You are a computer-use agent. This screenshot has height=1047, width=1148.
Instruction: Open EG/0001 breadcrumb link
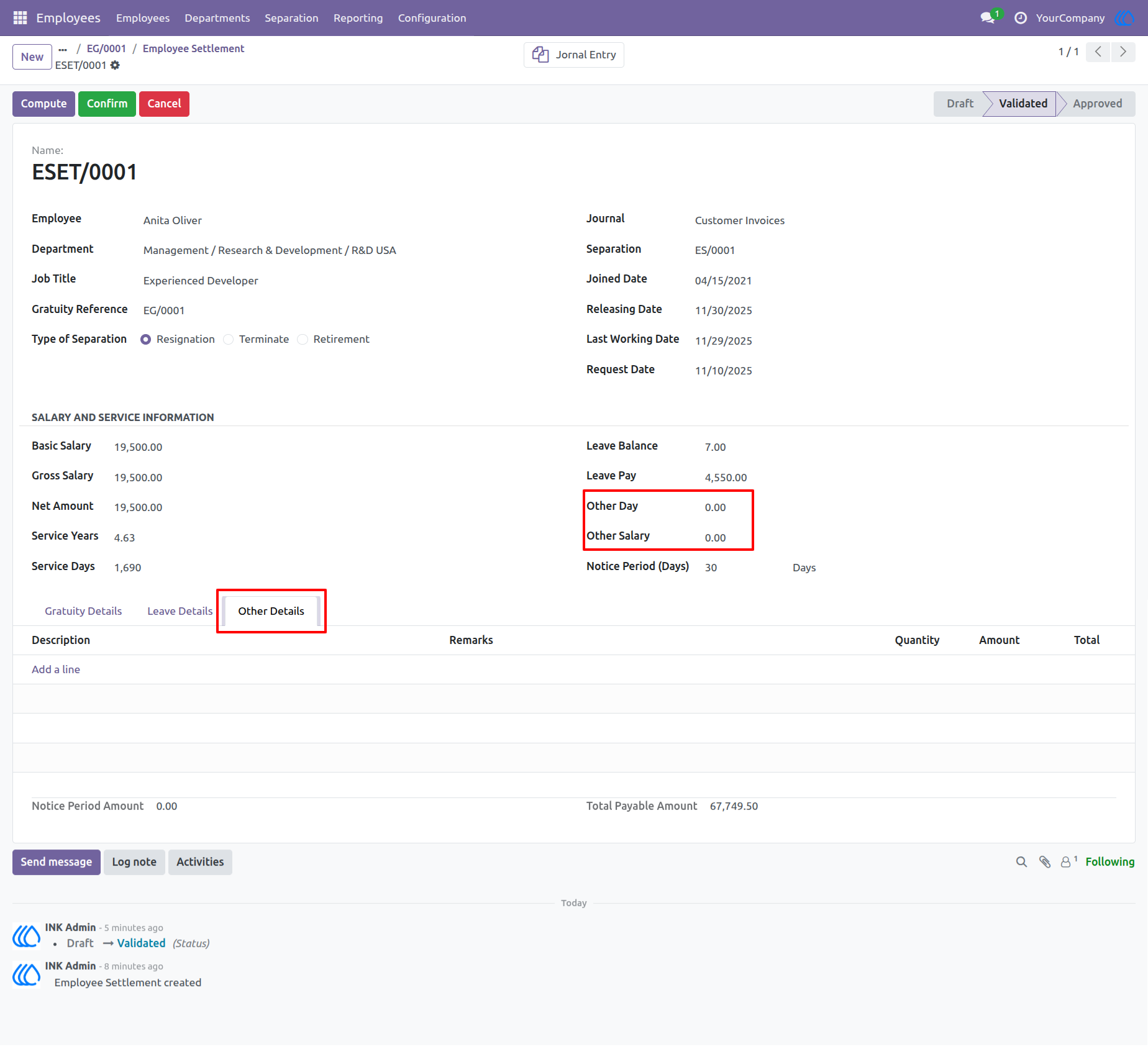click(106, 48)
